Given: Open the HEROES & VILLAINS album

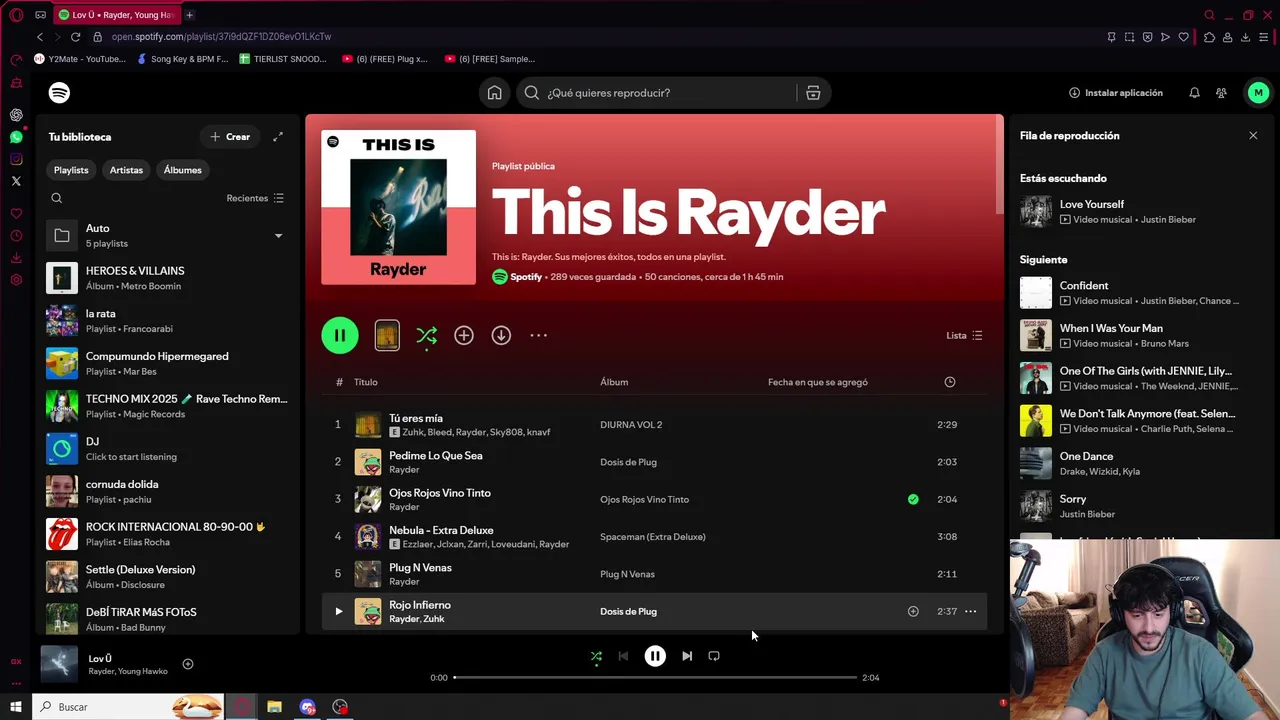Looking at the screenshot, I should click(168, 278).
